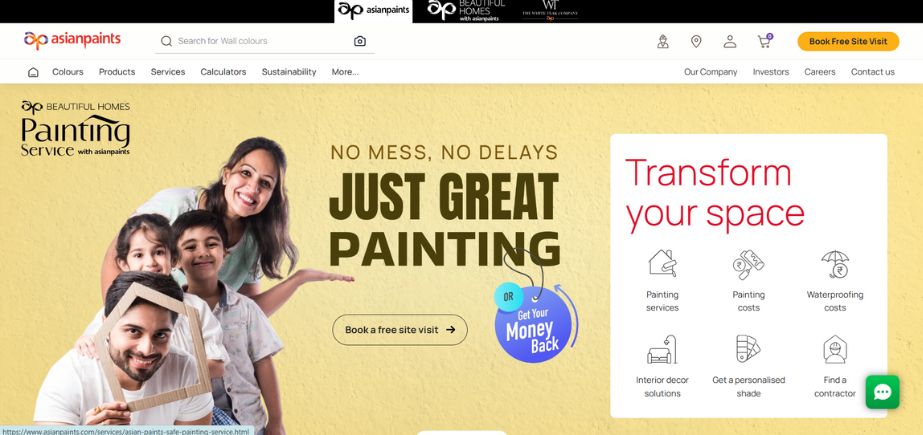The height and width of the screenshot is (435, 923).
Task: Open the Investors link
Action: tap(771, 72)
